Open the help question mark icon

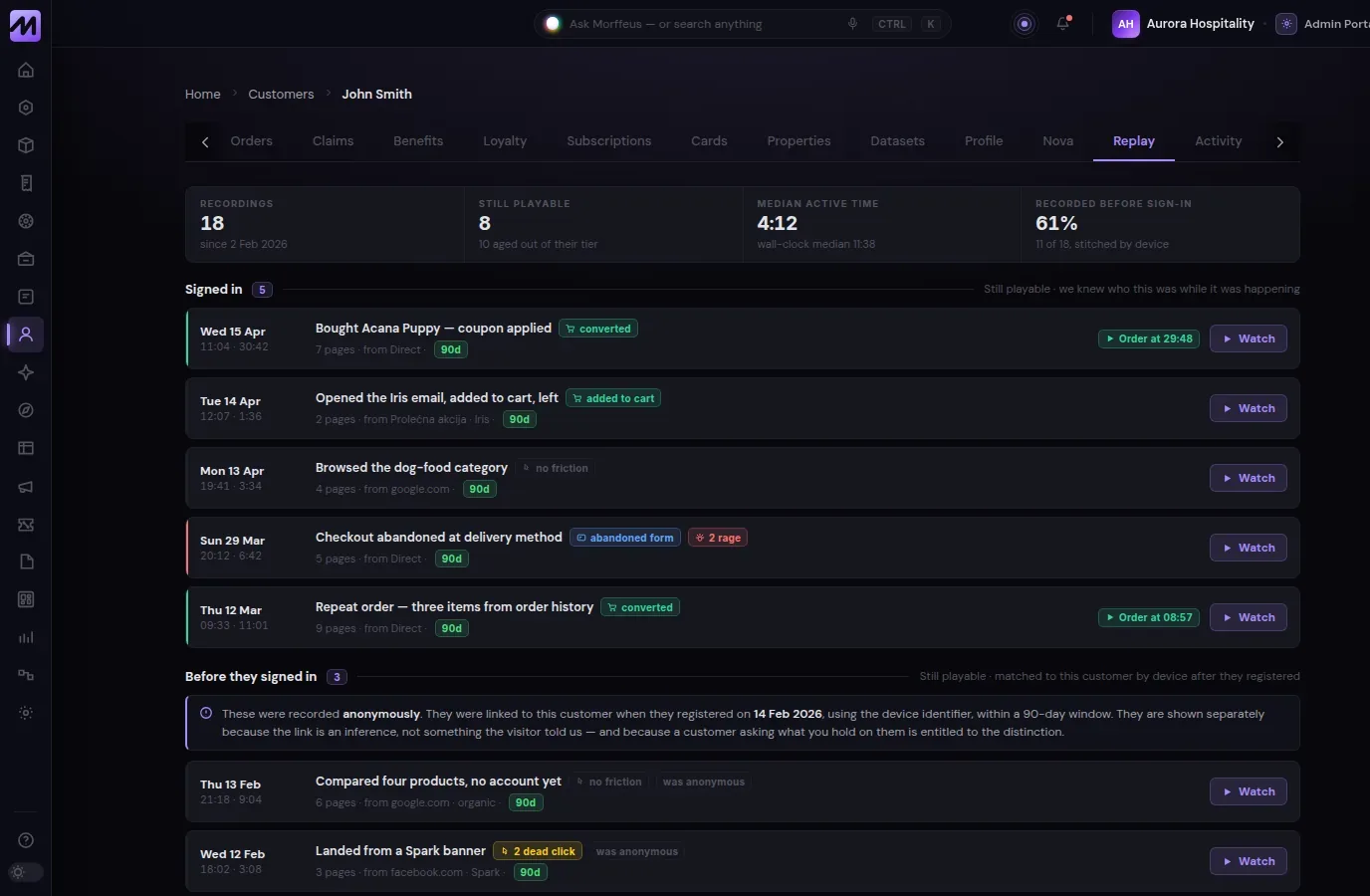[x=26, y=840]
